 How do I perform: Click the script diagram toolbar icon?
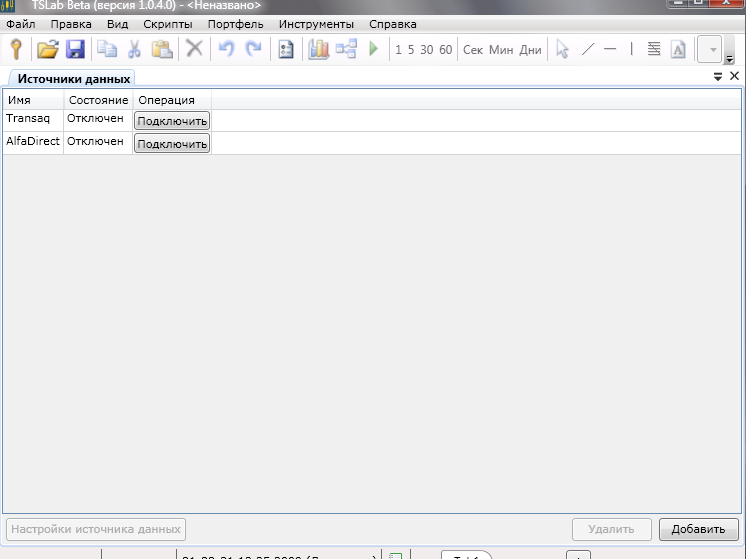click(346, 49)
